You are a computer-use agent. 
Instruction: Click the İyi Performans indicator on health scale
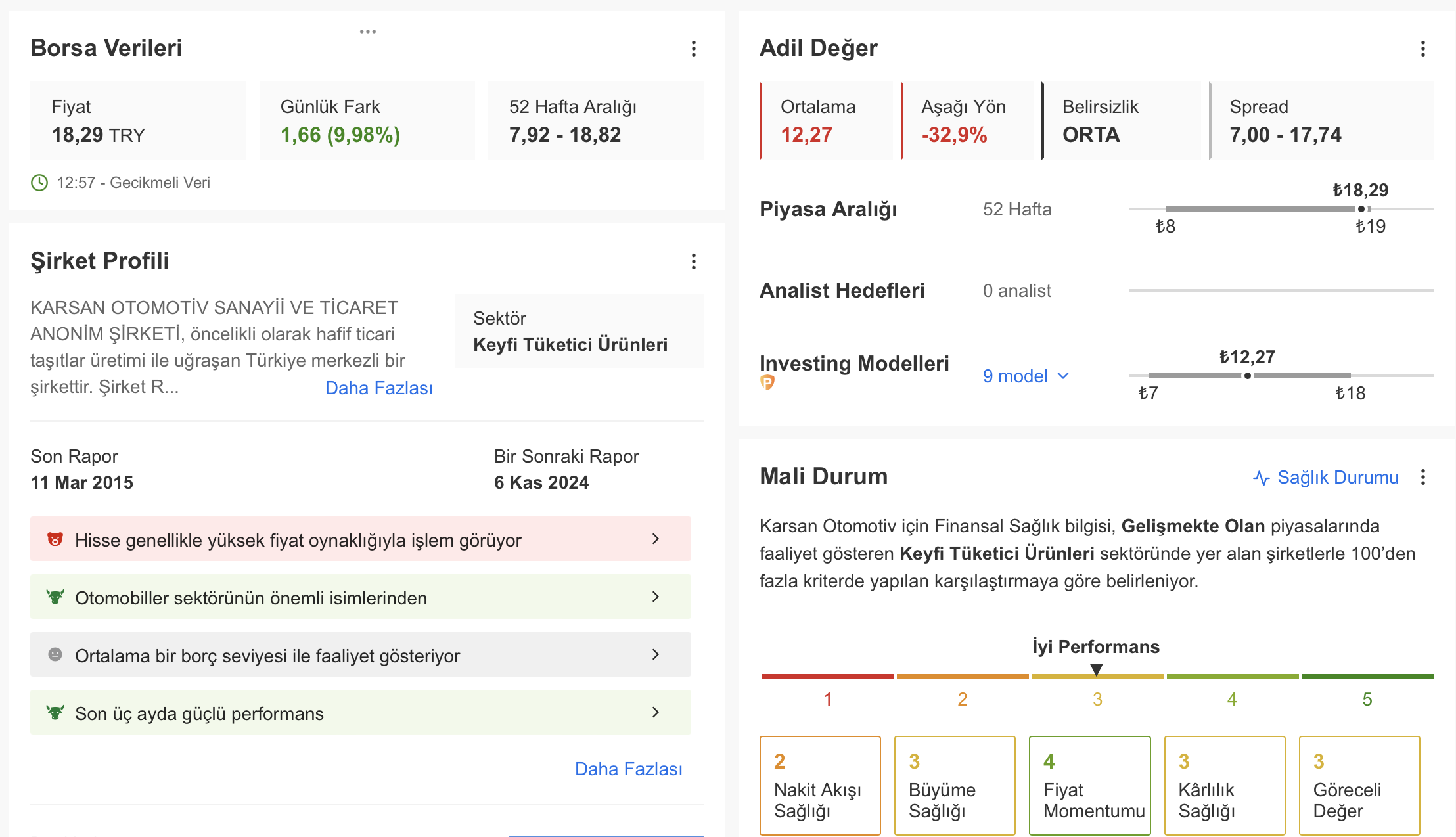click(x=1096, y=669)
